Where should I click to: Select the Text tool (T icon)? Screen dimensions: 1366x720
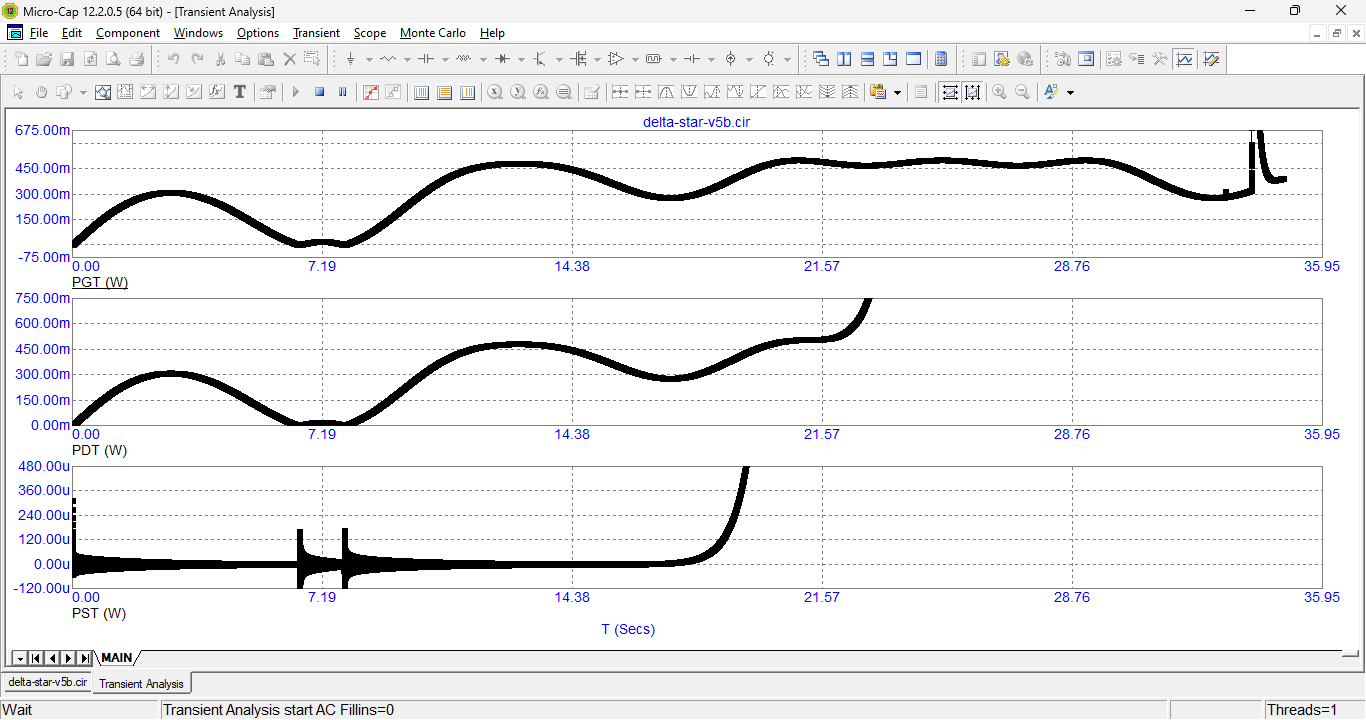click(240, 92)
